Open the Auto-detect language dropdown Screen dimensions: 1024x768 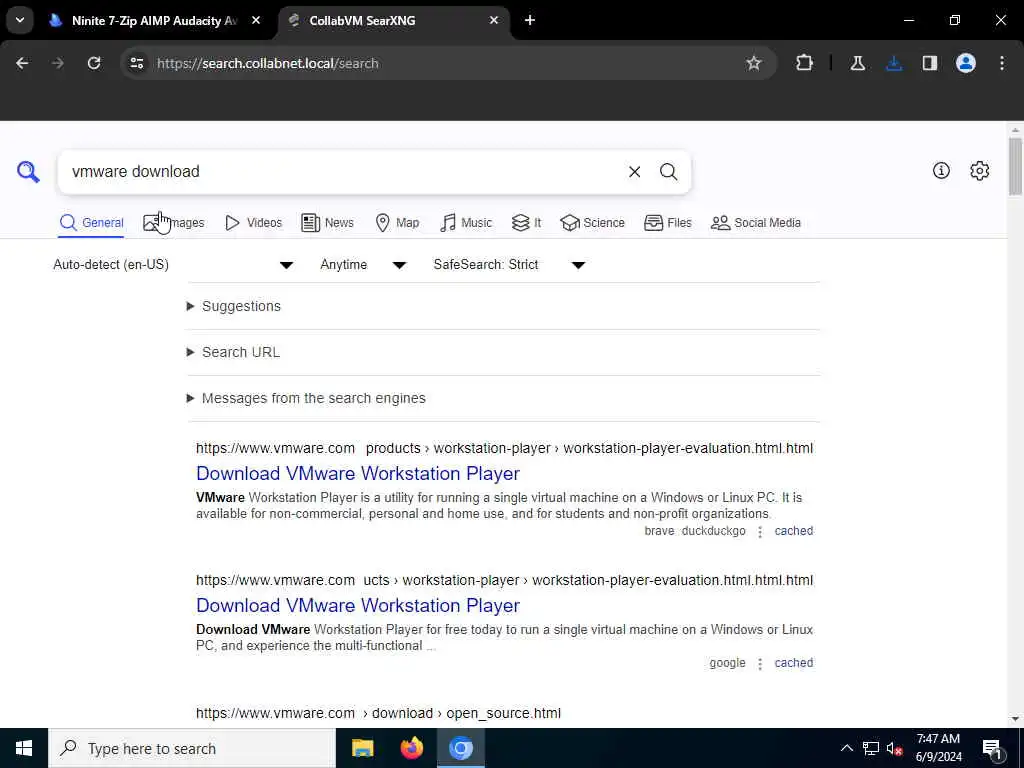click(x=173, y=264)
